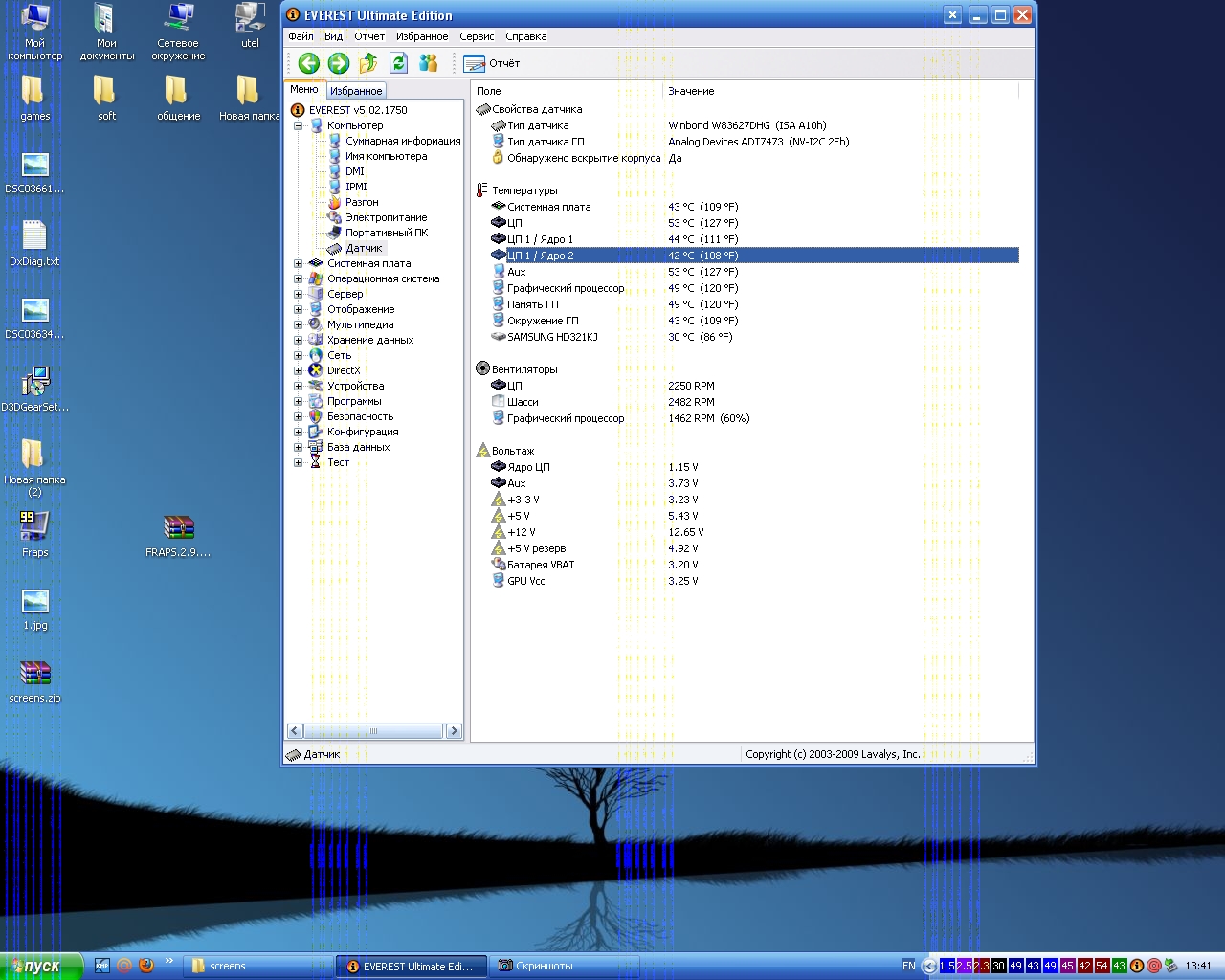
Task: Select the GPU Vcc voltage row
Action: click(x=754, y=581)
